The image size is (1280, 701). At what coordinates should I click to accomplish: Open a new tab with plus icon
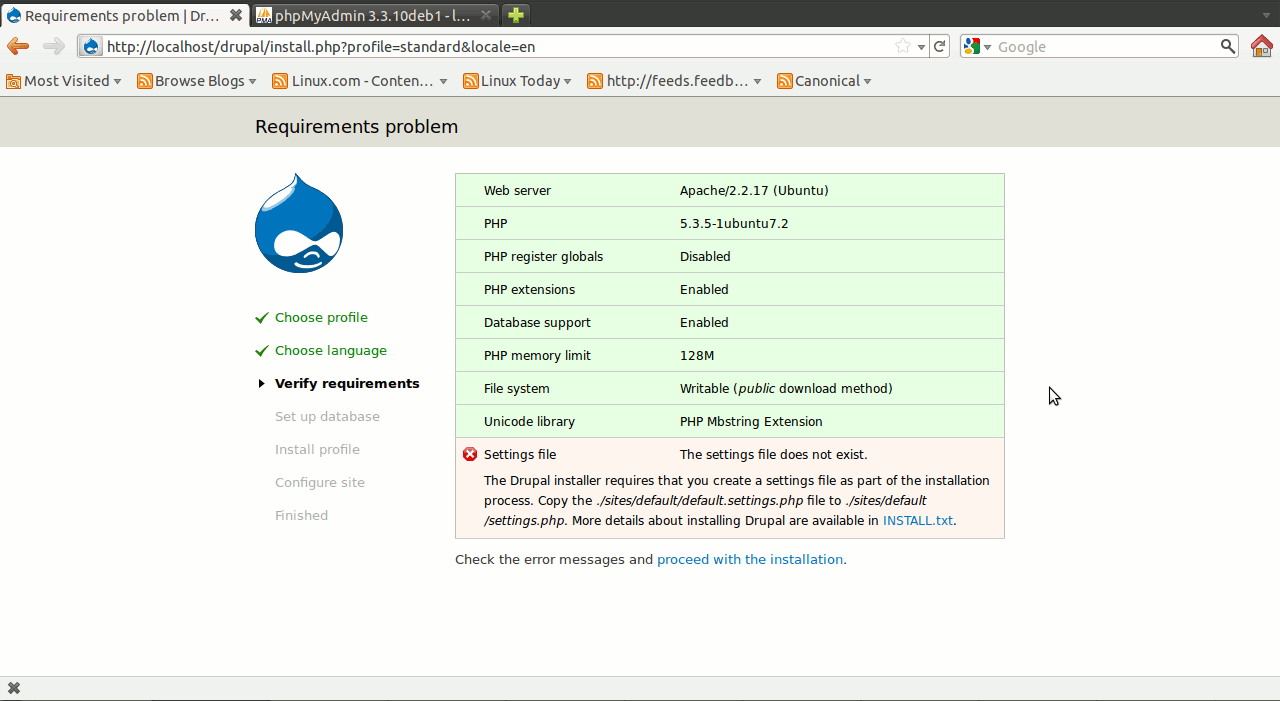click(516, 15)
